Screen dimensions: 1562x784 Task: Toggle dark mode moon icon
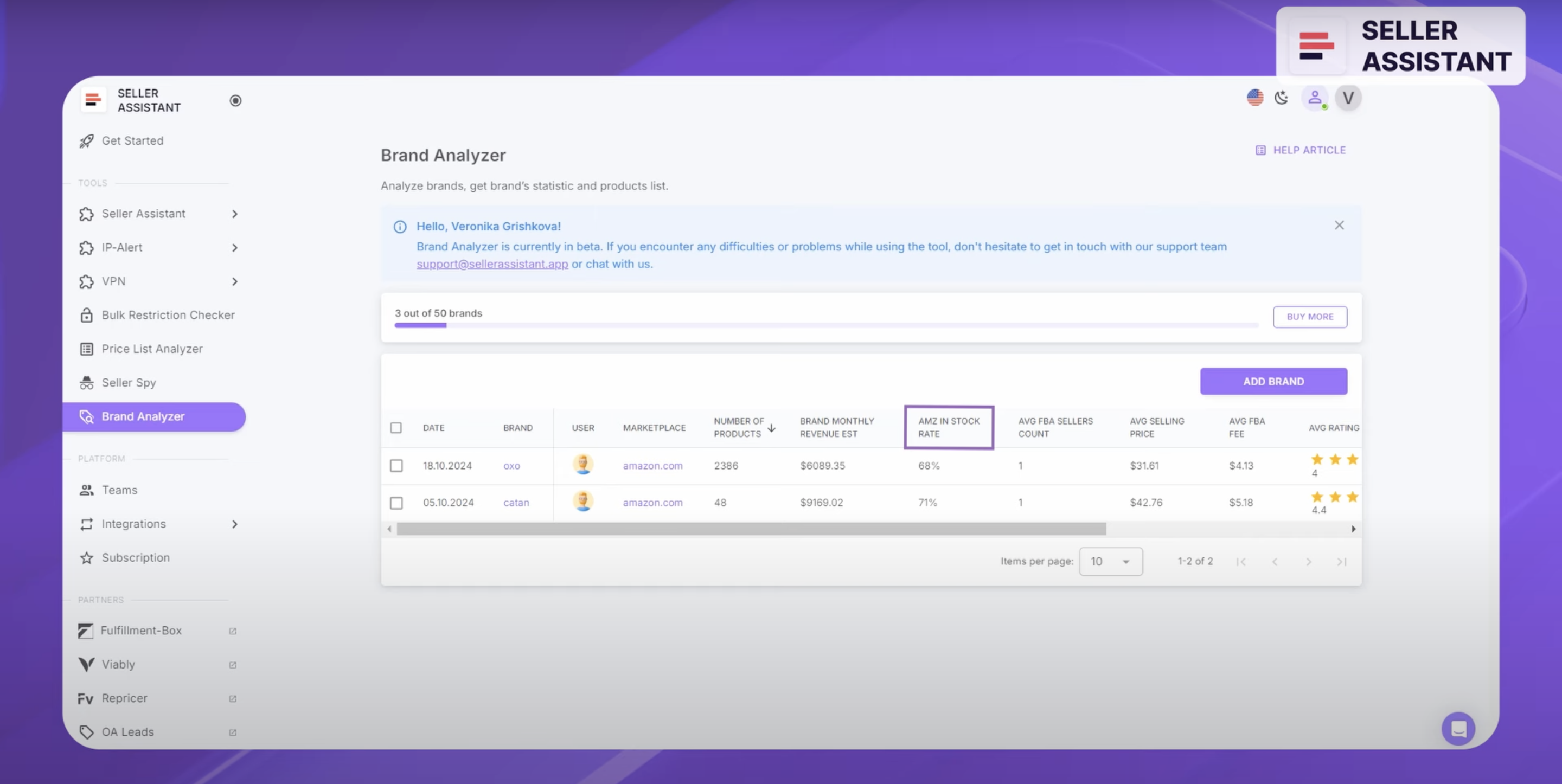point(1281,98)
